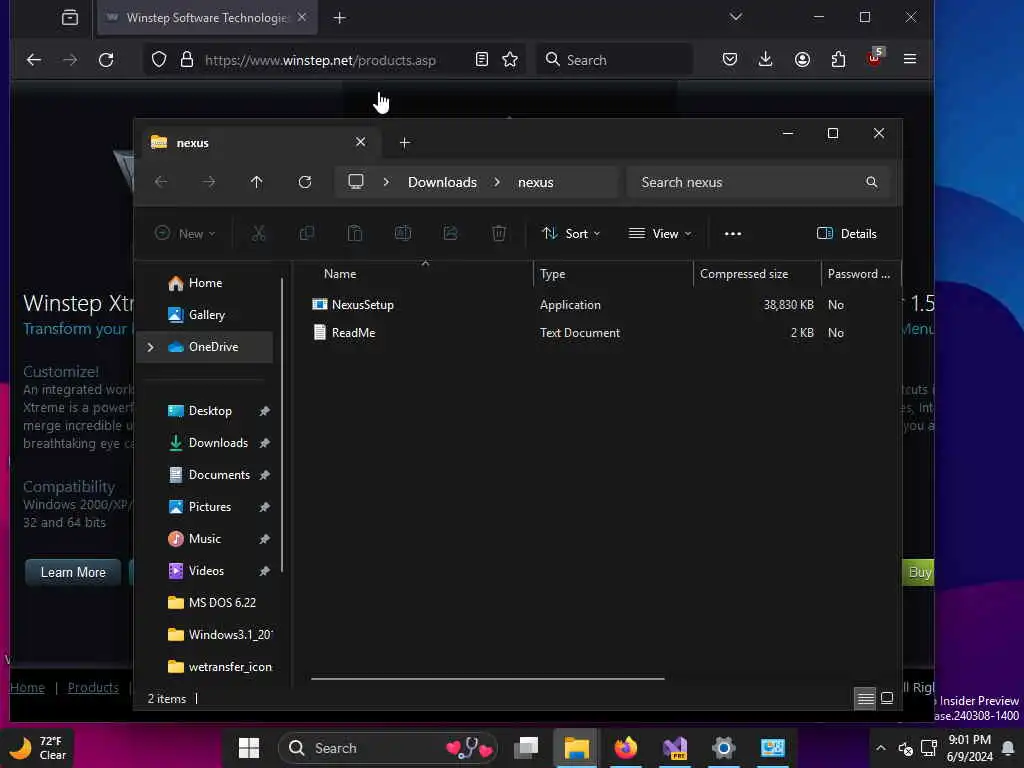Go up one folder level arrow
The height and width of the screenshot is (768, 1024).
coord(257,182)
